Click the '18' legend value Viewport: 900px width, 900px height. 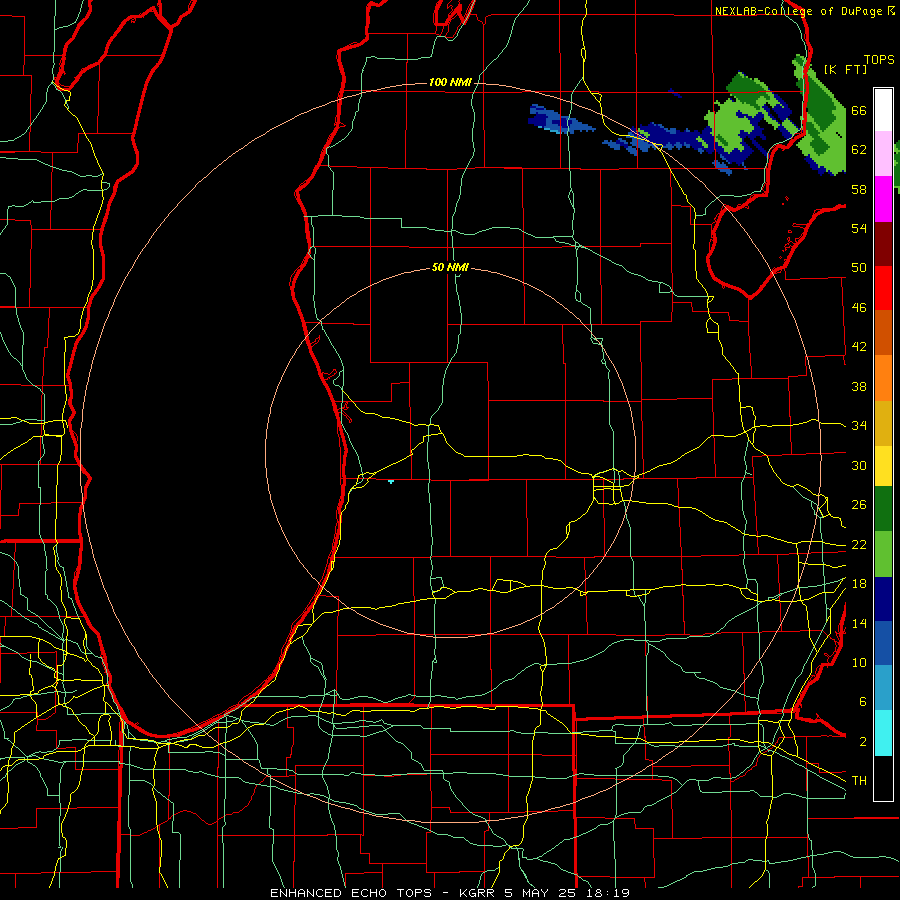pyautogui.click(x=859, y=584)
